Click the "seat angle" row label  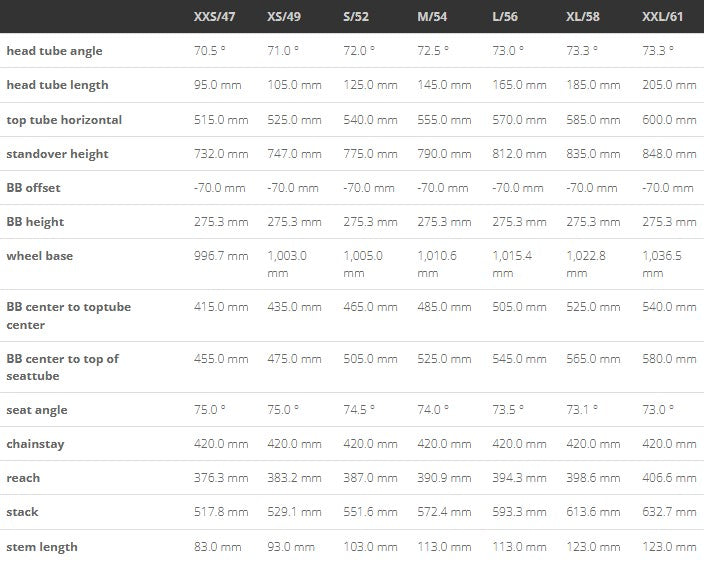(x=37, y=410)
